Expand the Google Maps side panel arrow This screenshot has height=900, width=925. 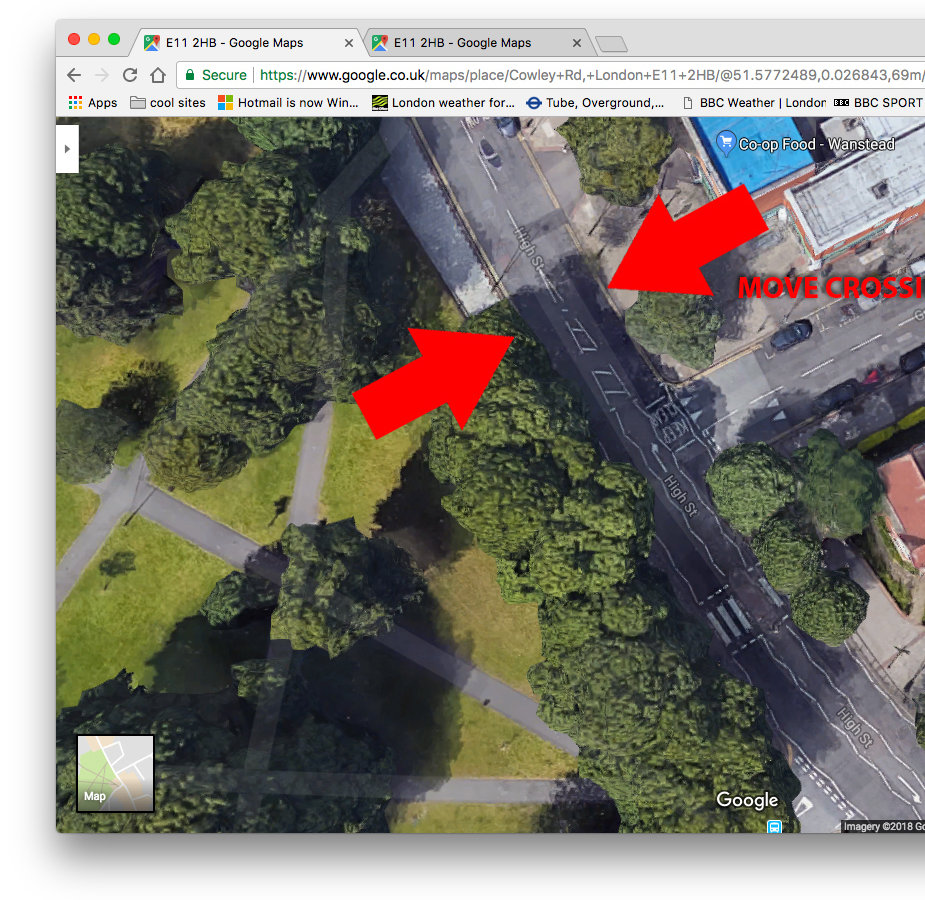(x=67, y=148)
